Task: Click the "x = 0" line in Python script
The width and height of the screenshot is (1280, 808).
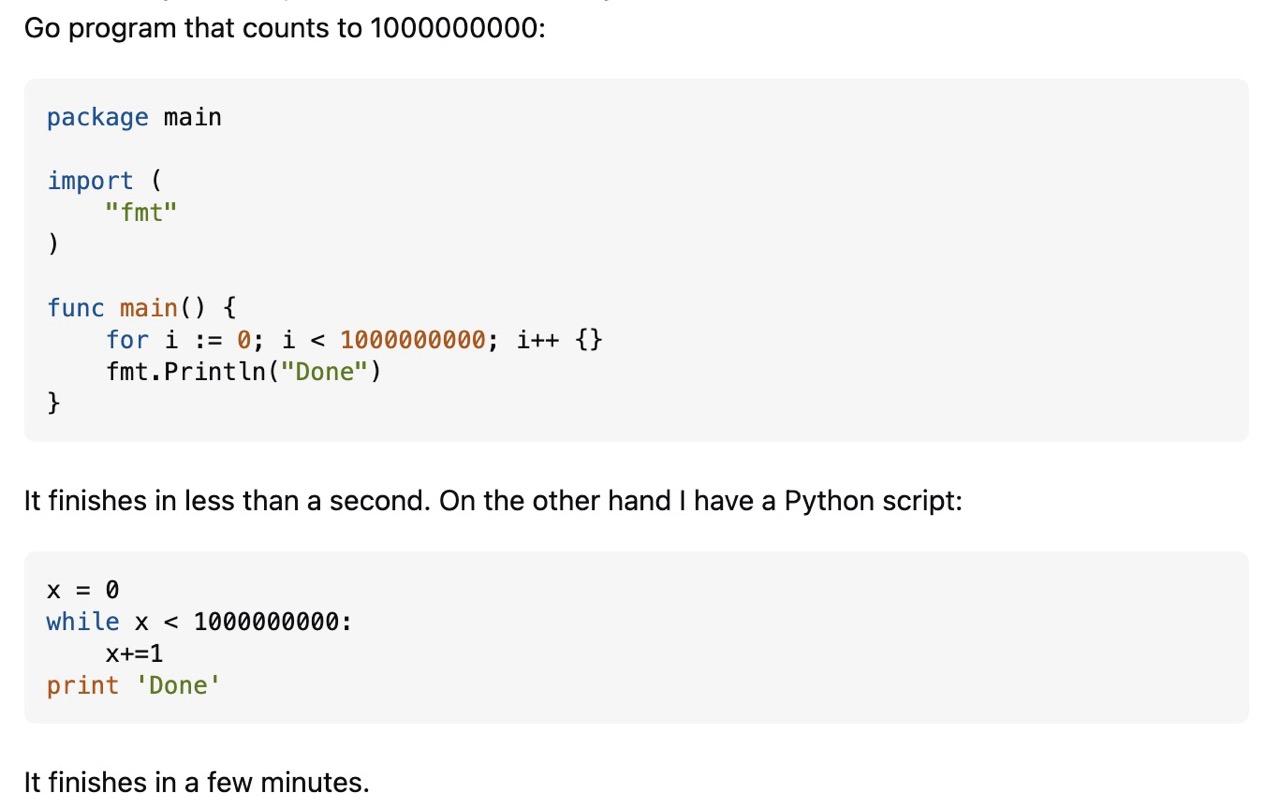Action: pyautogui.click(x=83, y=590)
